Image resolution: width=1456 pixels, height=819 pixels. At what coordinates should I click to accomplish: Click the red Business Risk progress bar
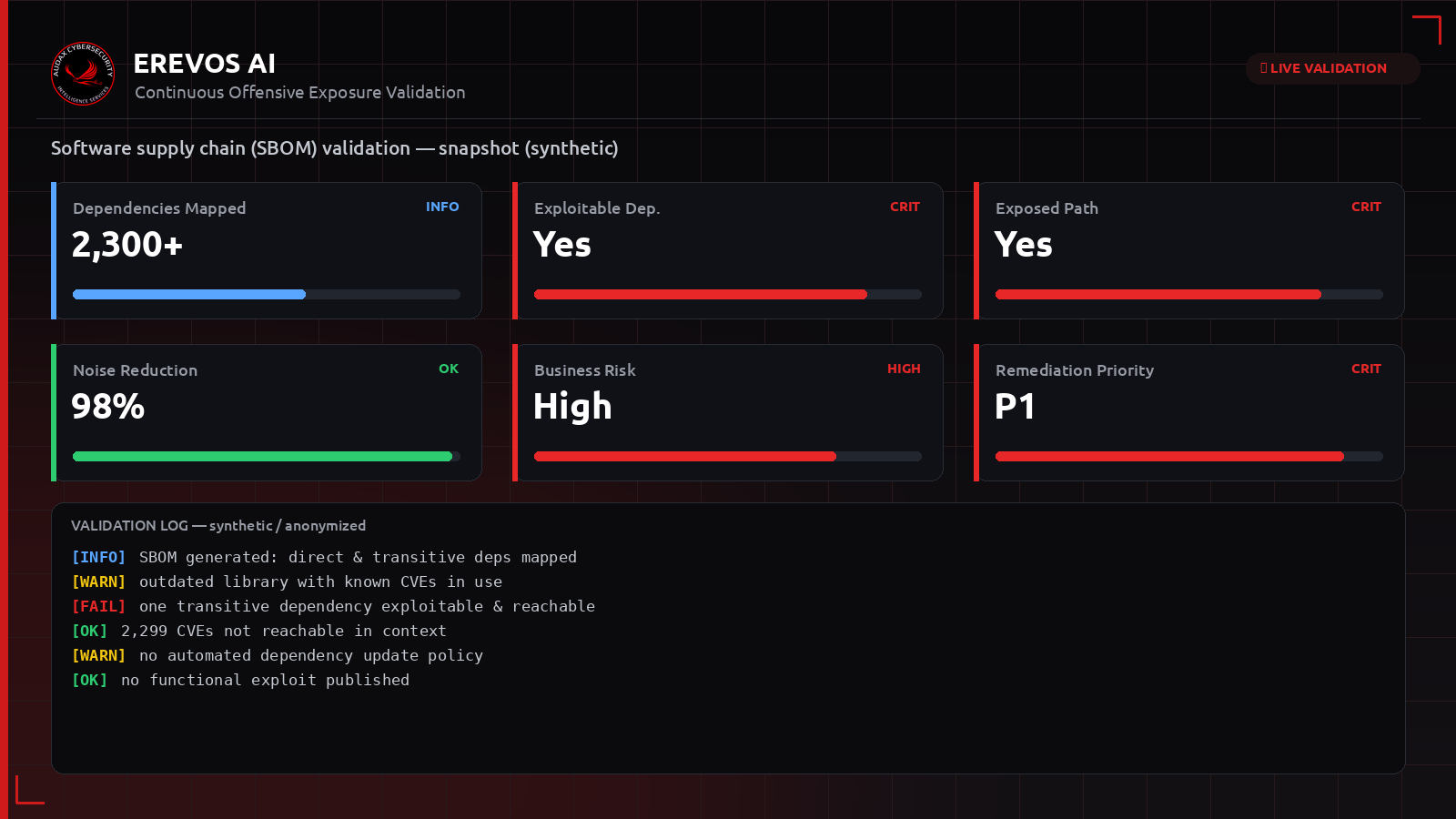tap(728, 456)
